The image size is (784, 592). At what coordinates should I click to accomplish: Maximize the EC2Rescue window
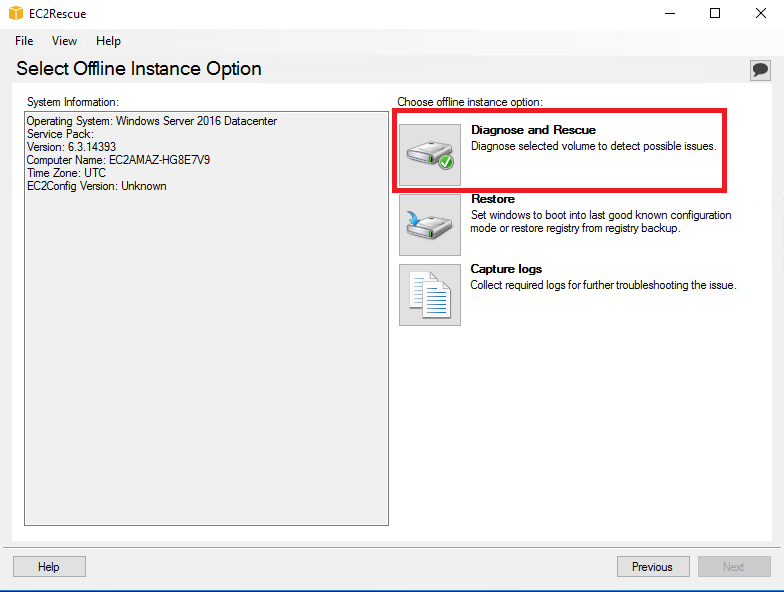(x=715, y=14)
